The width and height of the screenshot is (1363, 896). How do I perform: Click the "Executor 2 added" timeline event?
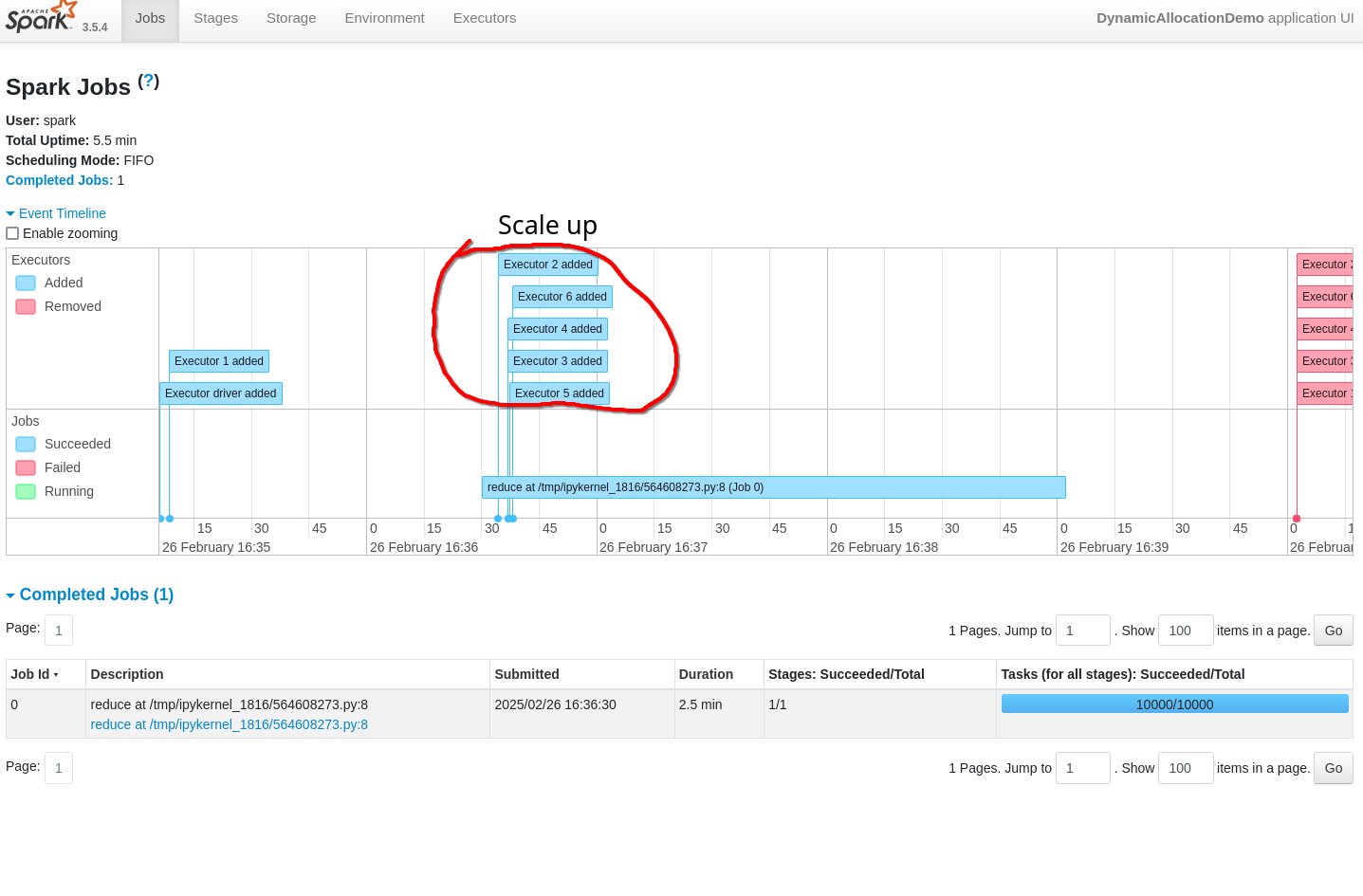coord(548,265)
